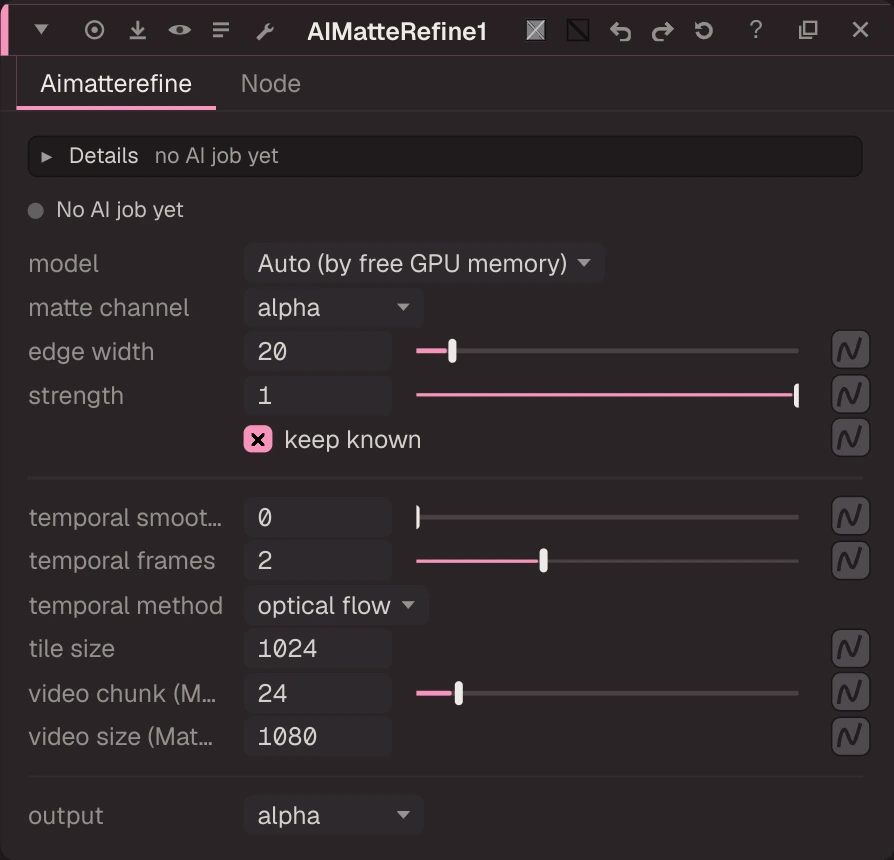Open animation menu for temporal smoothing
The width and height of the screenshot is (894, 860).
click(850, 516)
